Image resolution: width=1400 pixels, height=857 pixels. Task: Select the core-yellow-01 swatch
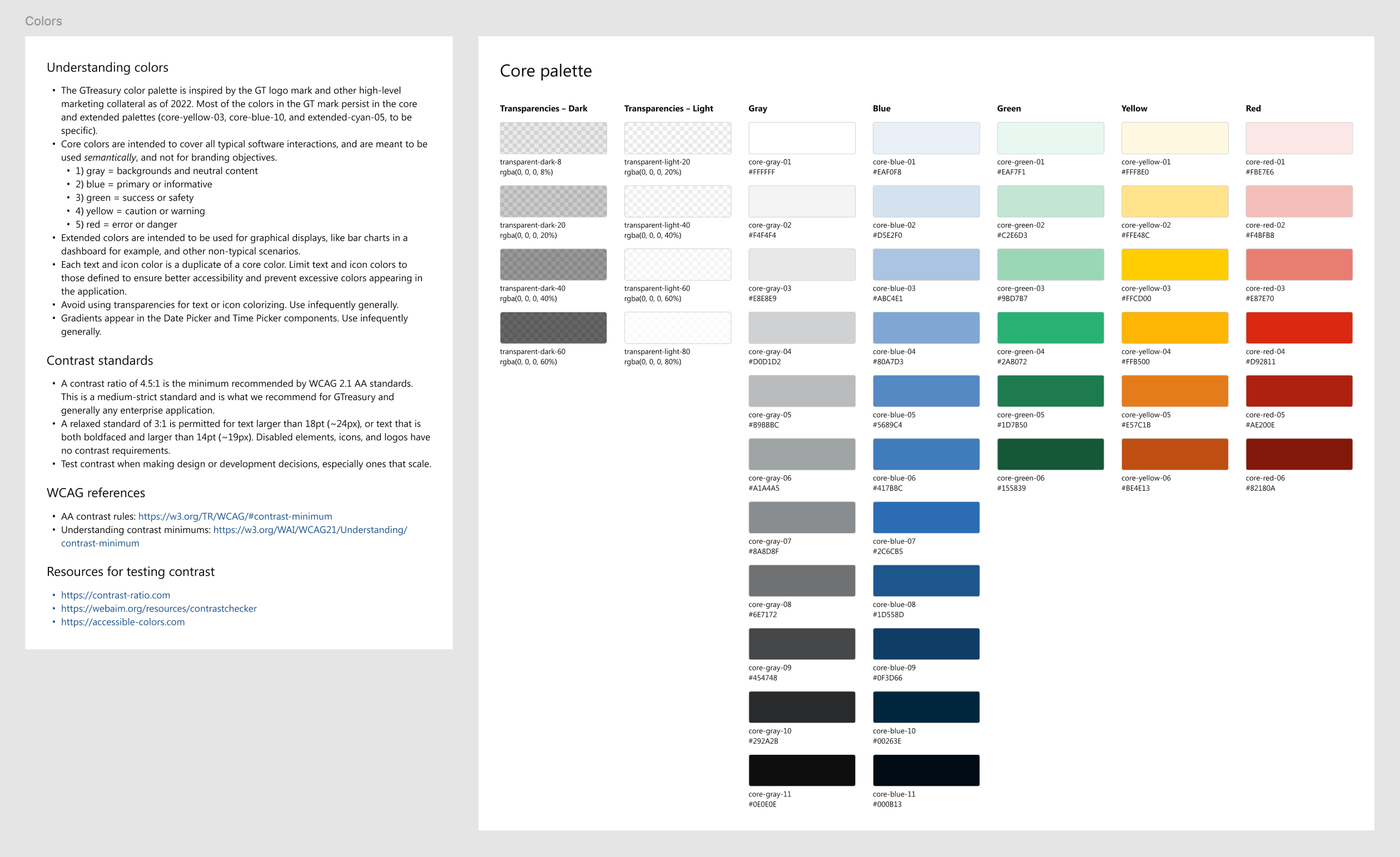point(1175,138)
